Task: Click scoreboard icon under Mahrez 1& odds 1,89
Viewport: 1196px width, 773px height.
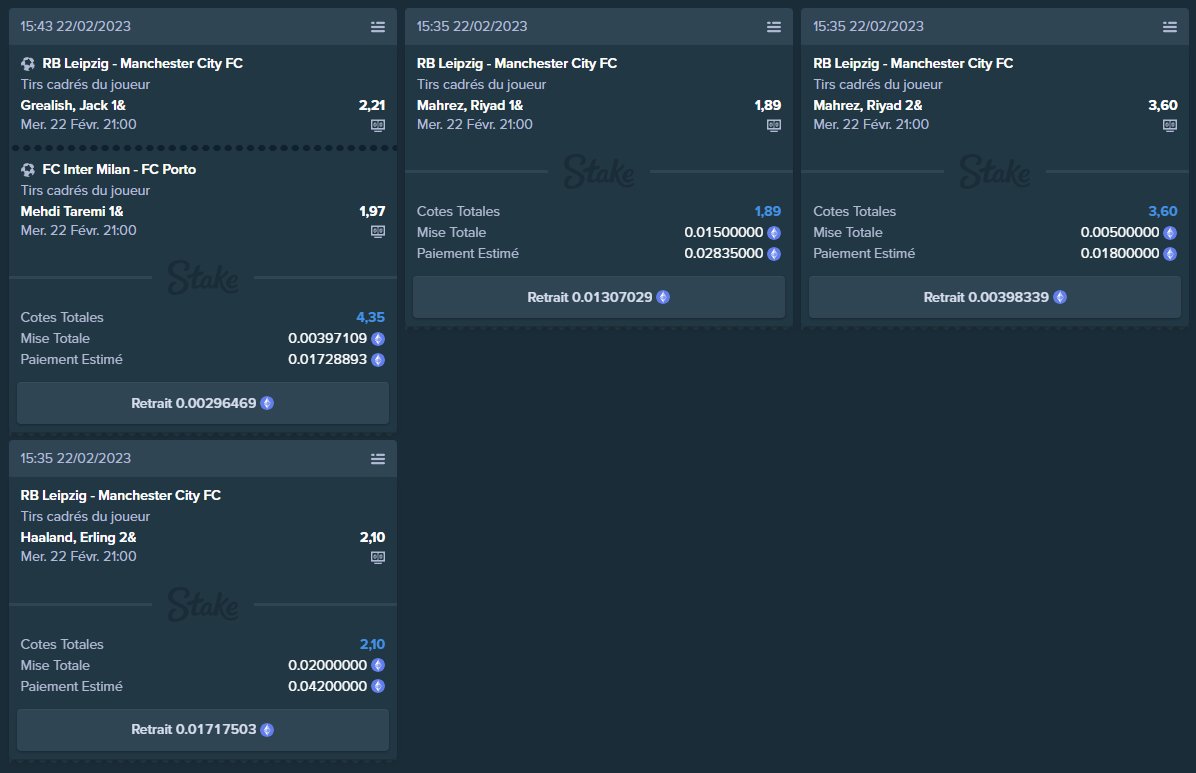Action: tap(773, 125)
